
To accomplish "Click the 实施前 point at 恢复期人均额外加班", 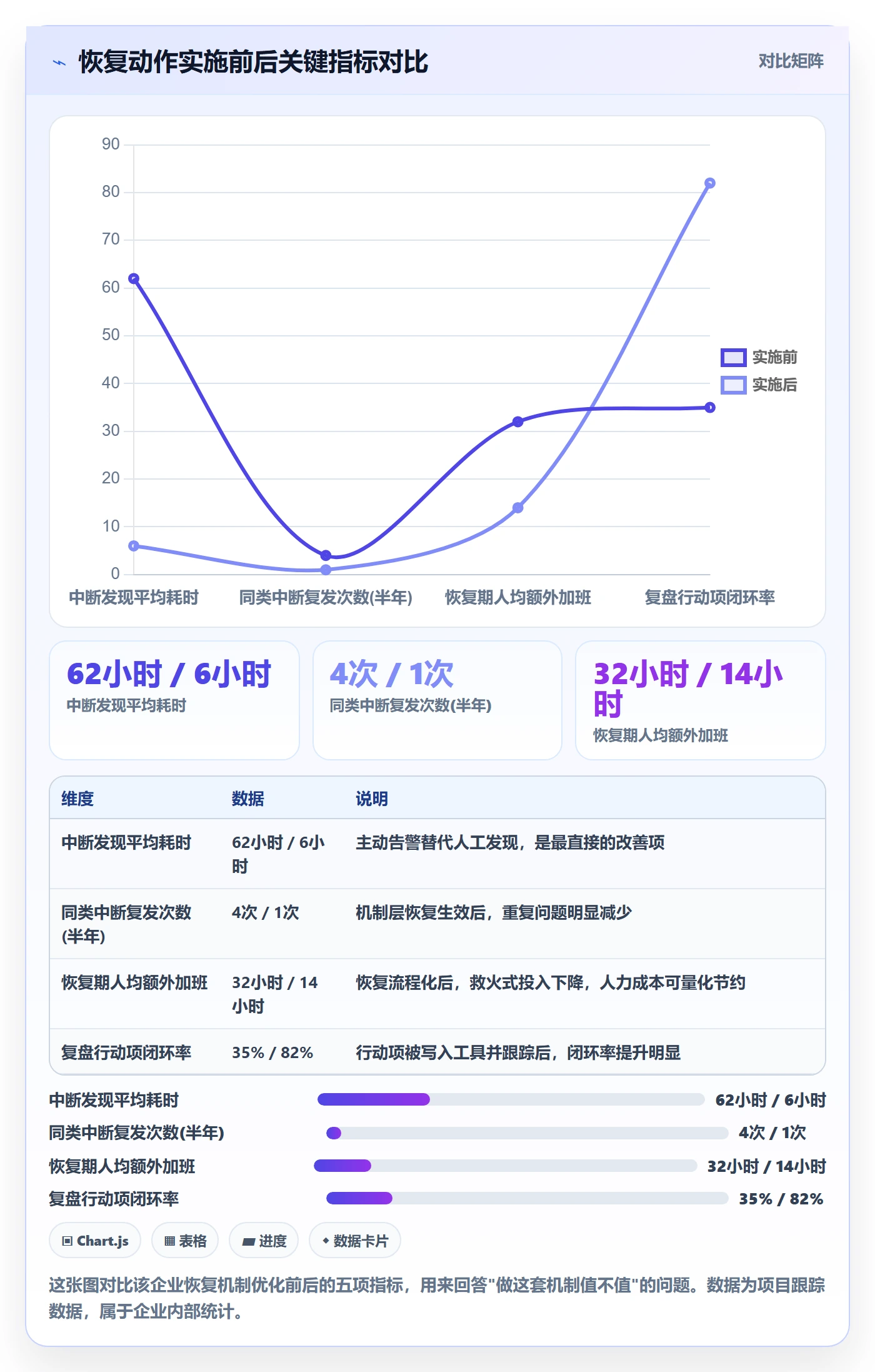I will pyautogui.click(x=517, y=421).
